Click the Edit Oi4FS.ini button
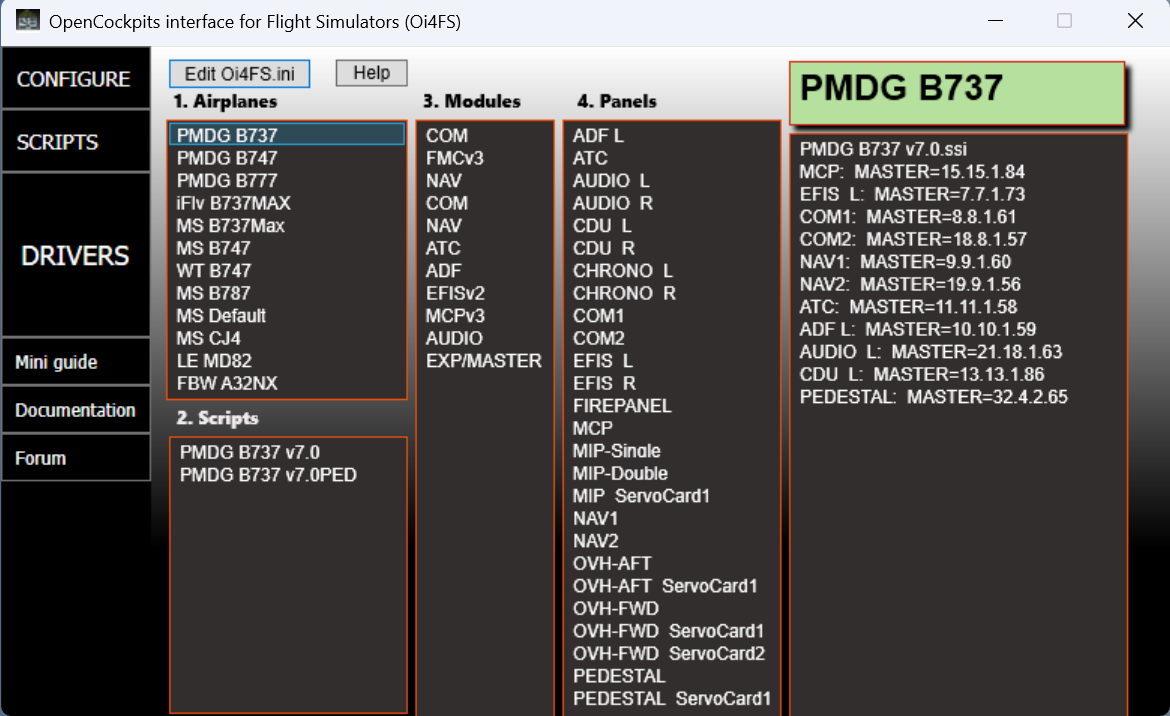This screenshot has width=1170, height=716. (240, 74)
